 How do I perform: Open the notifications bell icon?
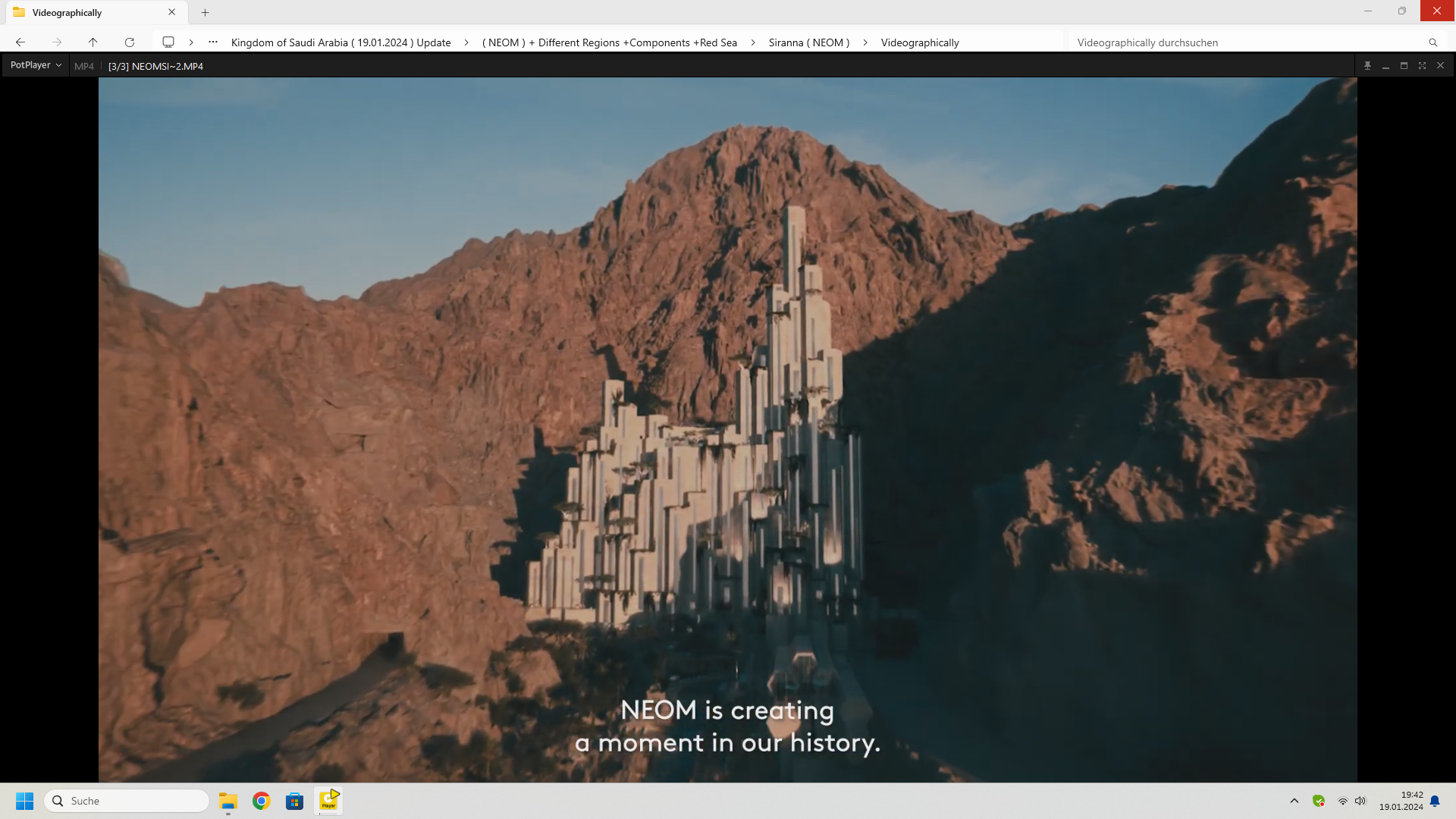tap(1435, 801)
